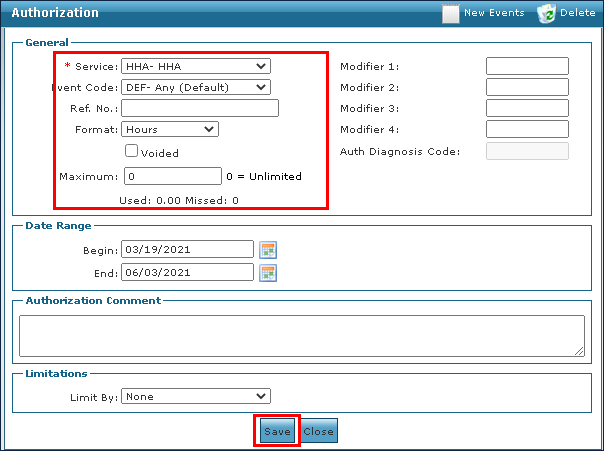Click the Begin date text field

[x=187, y=249]
